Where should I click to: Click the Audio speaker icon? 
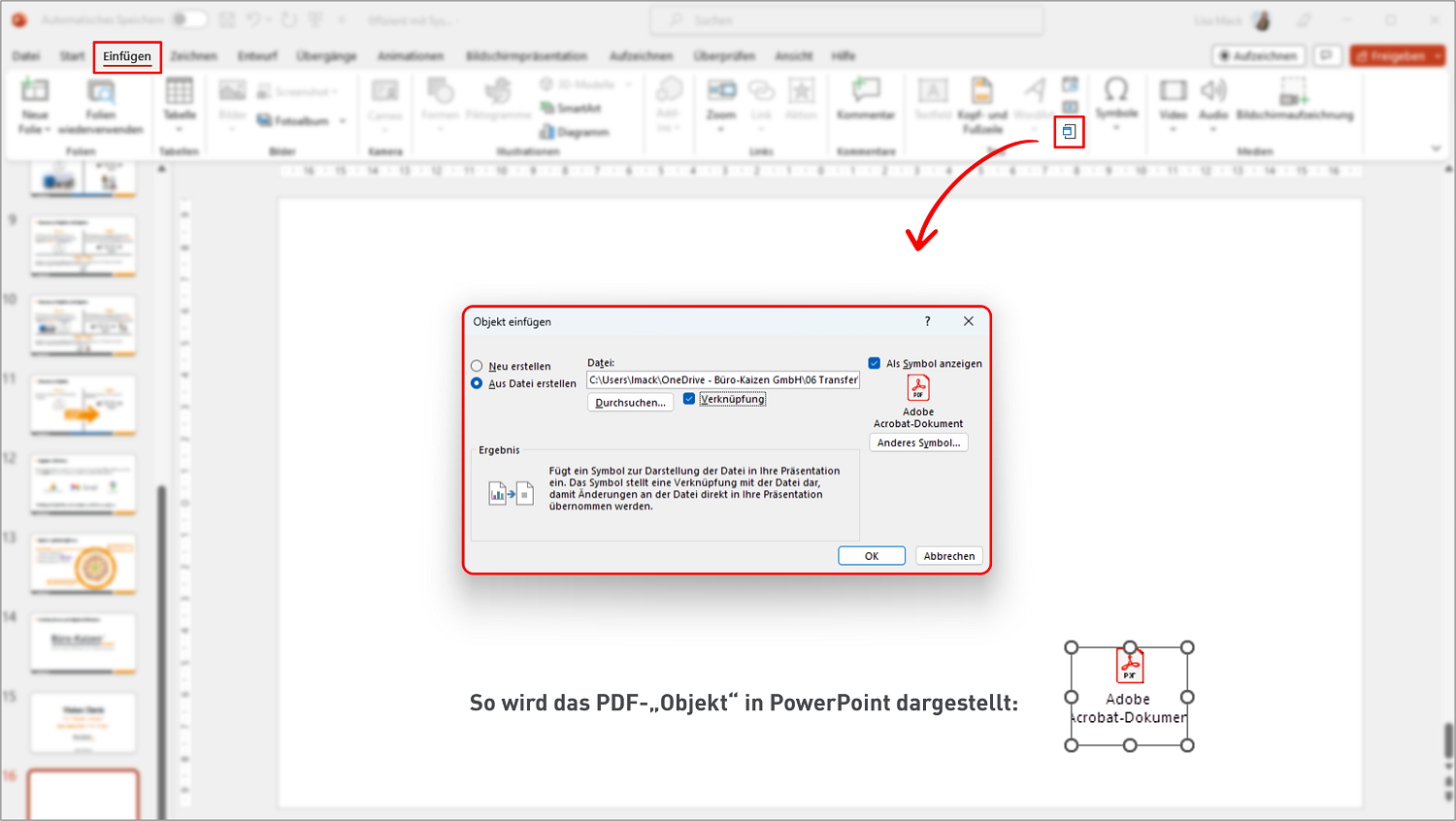tap(1213, 91)
